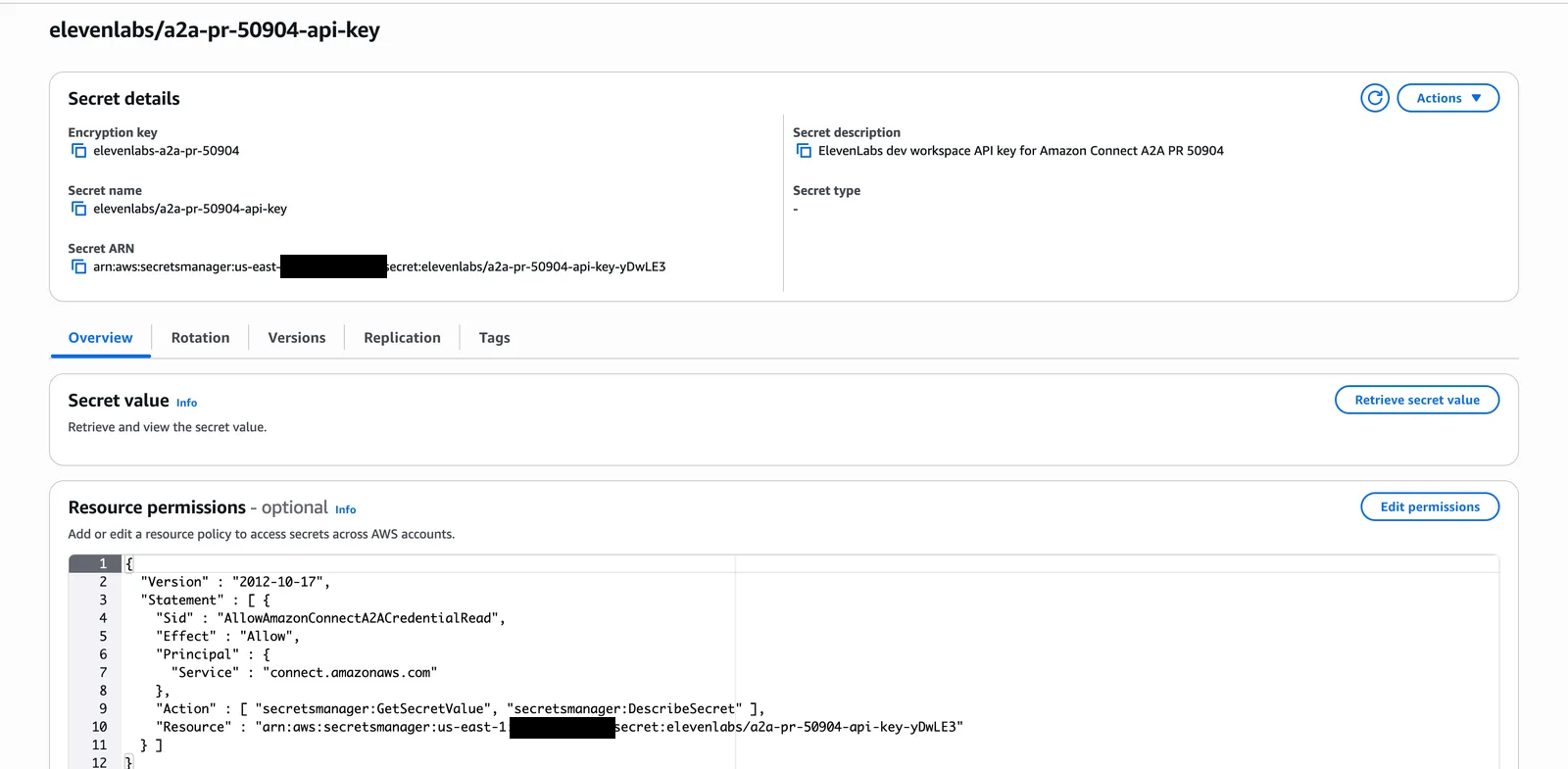This screenshot has width=1568, height=769.
Task: Copy the Secret ARN
Action: pyautogui.click(x=78, y=266)
